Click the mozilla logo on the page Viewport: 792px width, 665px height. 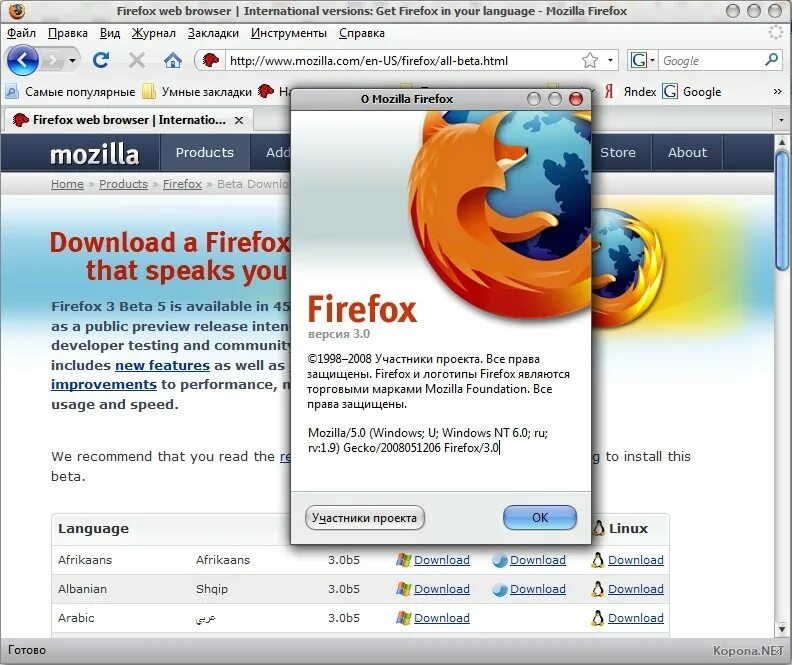tap(94, 154)
